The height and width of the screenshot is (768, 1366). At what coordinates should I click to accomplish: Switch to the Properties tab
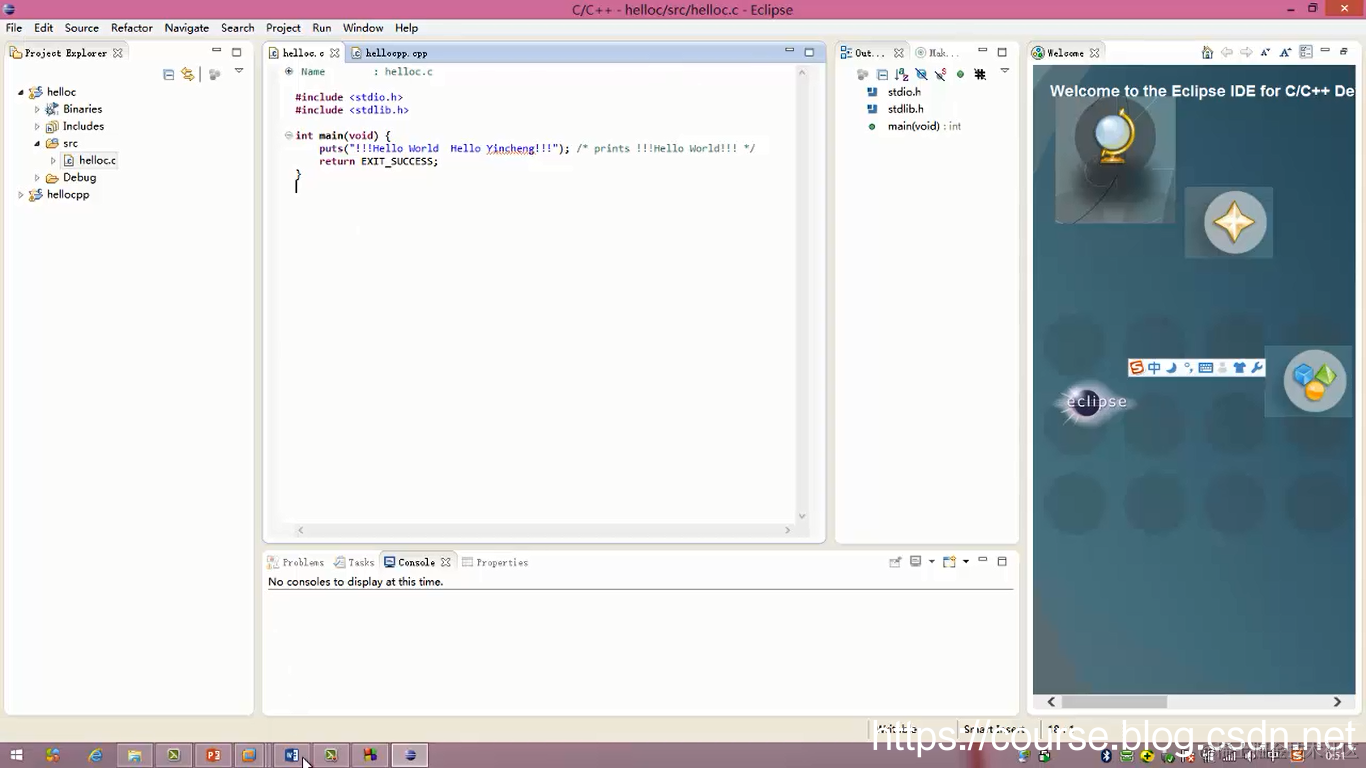coord(494,562)
